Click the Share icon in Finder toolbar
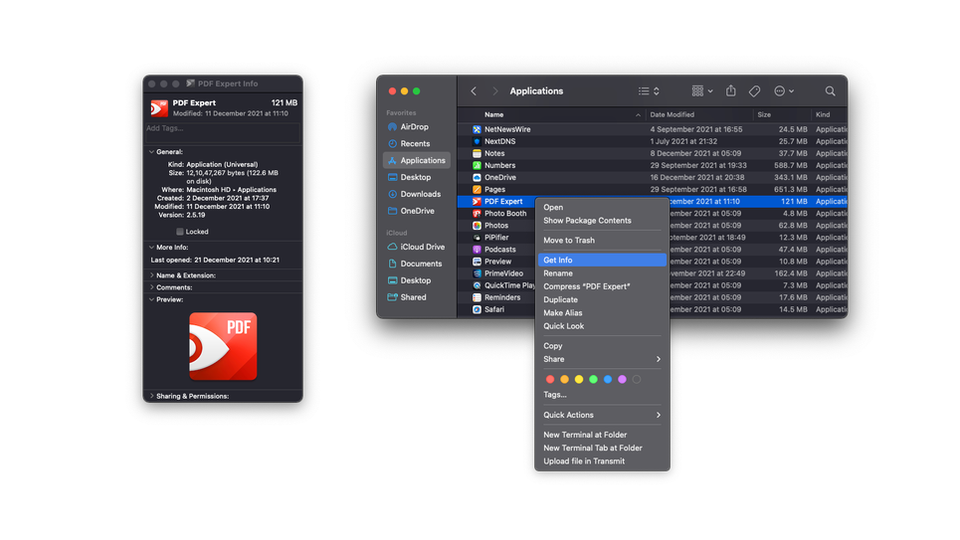 731,91
